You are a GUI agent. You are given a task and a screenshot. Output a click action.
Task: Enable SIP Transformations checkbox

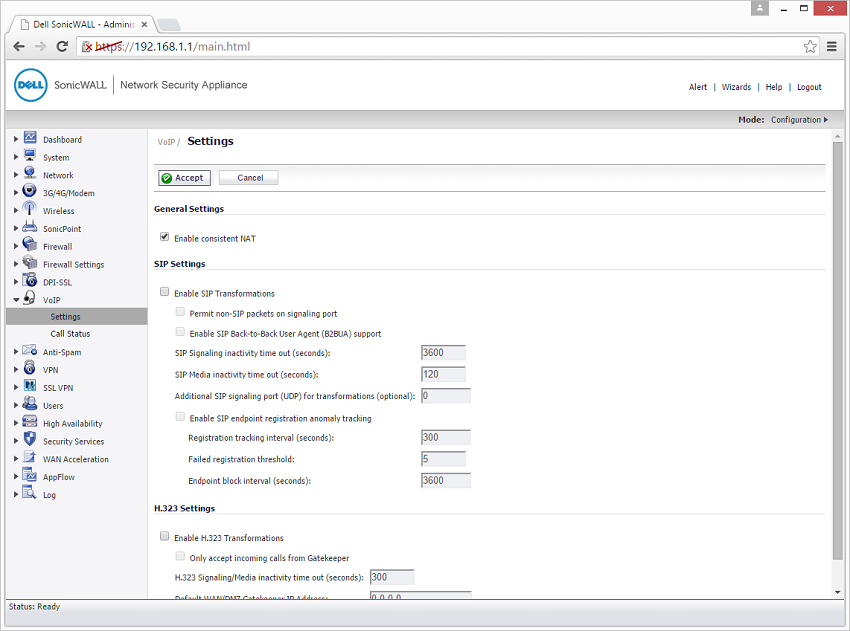[164, 292]
